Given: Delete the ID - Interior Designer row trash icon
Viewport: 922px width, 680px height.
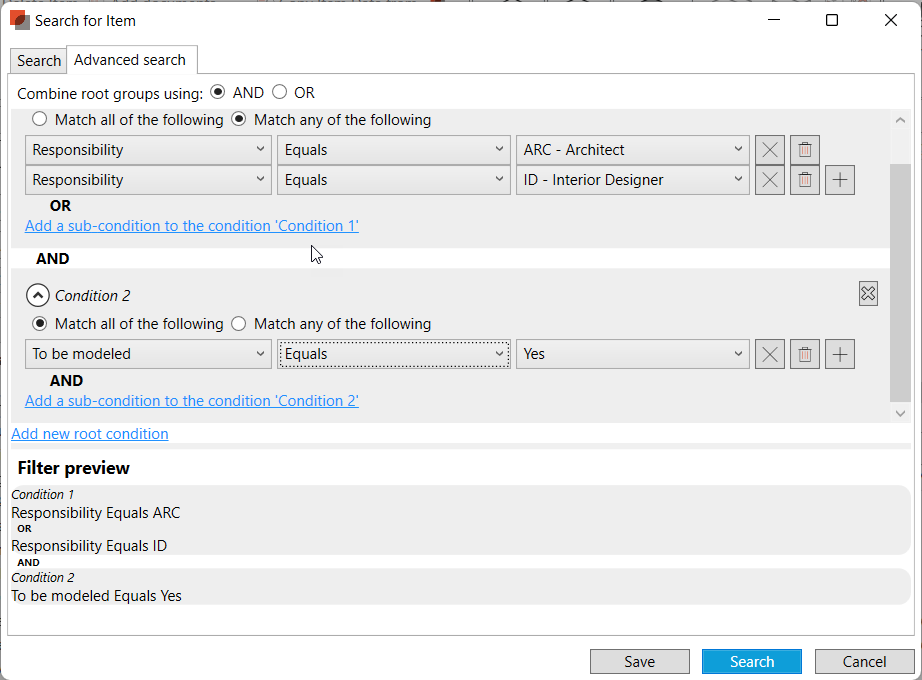Looking at the screenshot, I should point(805,180).
